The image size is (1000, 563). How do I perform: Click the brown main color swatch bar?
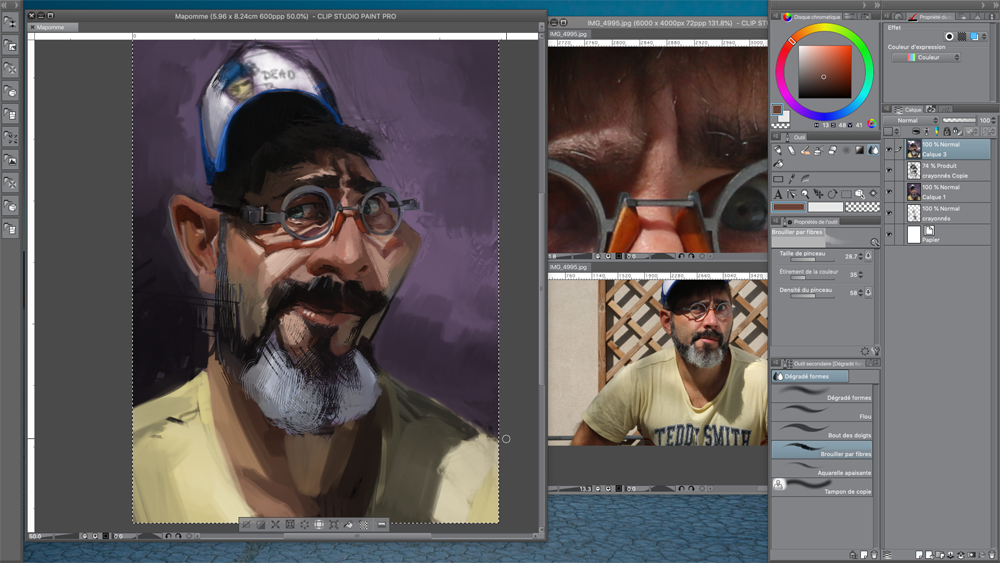[x=789, y=207]
